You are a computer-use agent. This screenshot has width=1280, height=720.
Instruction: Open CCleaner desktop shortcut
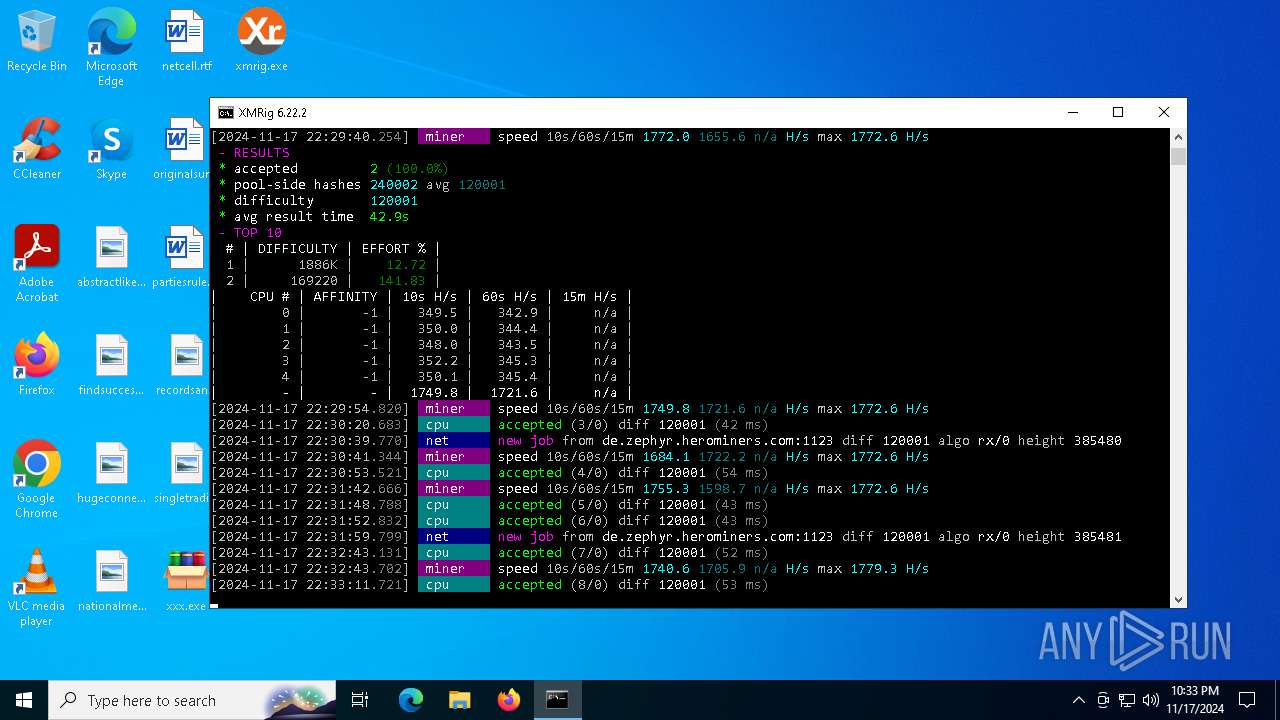(x=37, y=150)
